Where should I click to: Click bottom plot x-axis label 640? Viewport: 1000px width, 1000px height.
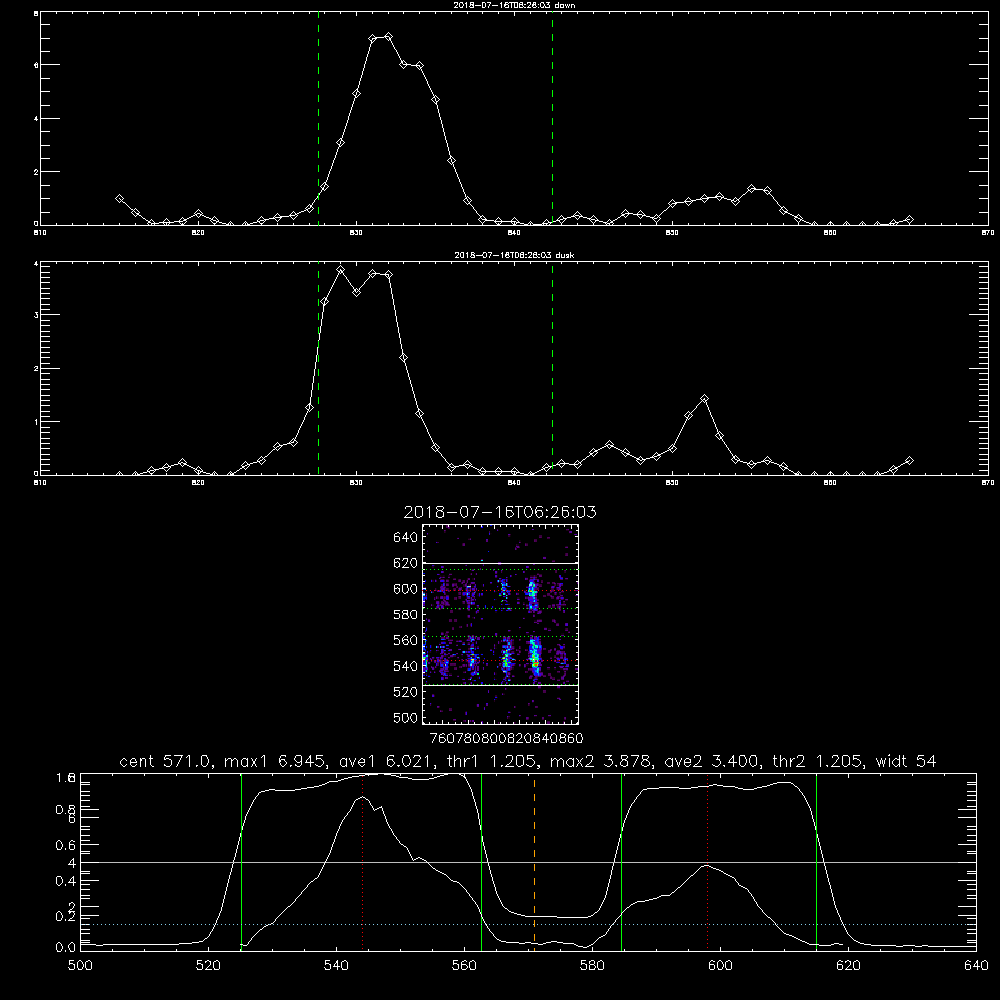(x=976, y=966)
